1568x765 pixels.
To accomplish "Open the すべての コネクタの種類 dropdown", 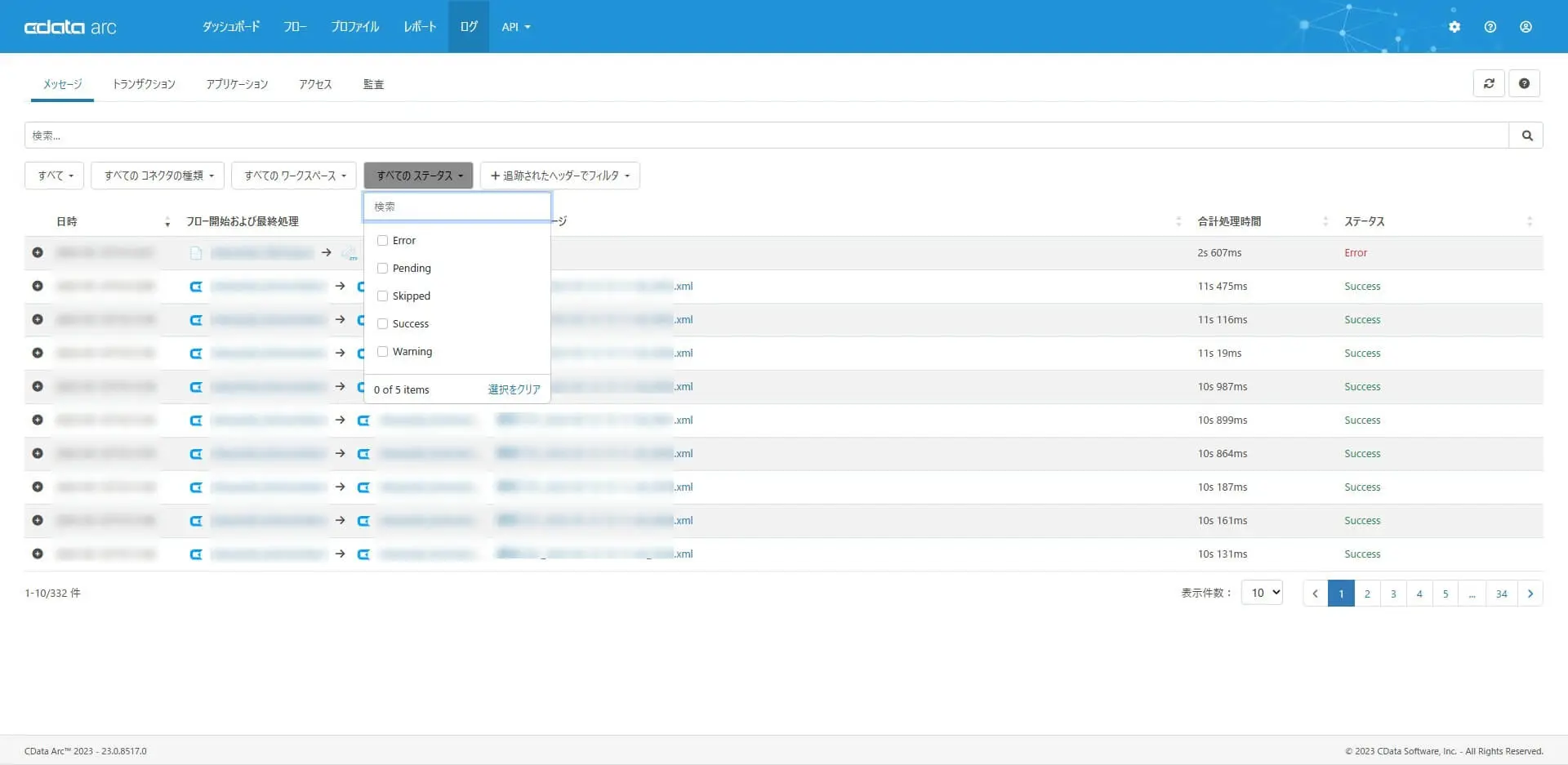I will tap(158, 176).
